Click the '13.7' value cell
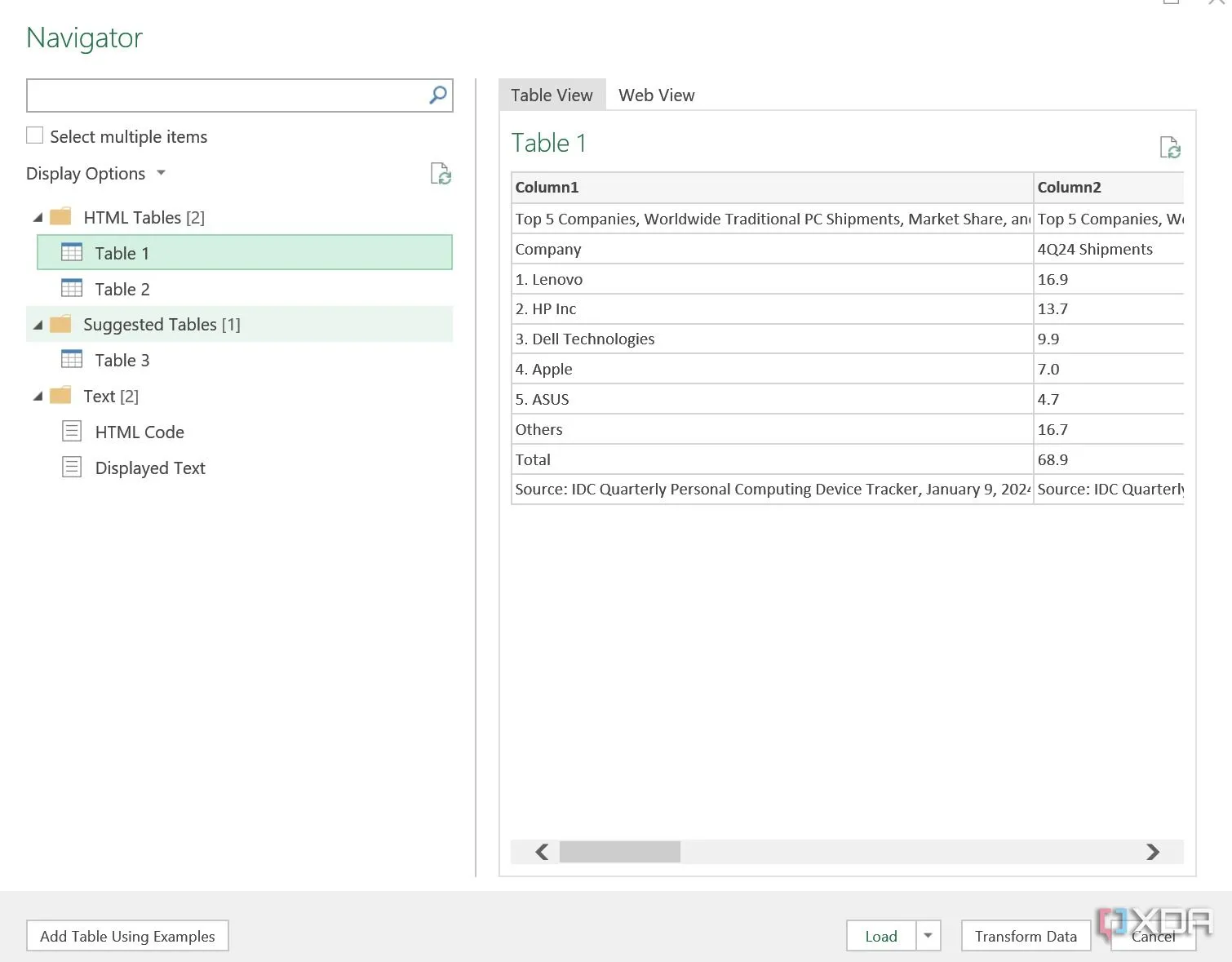This screenshot has width=1232, height=962. coord(1109,309)
